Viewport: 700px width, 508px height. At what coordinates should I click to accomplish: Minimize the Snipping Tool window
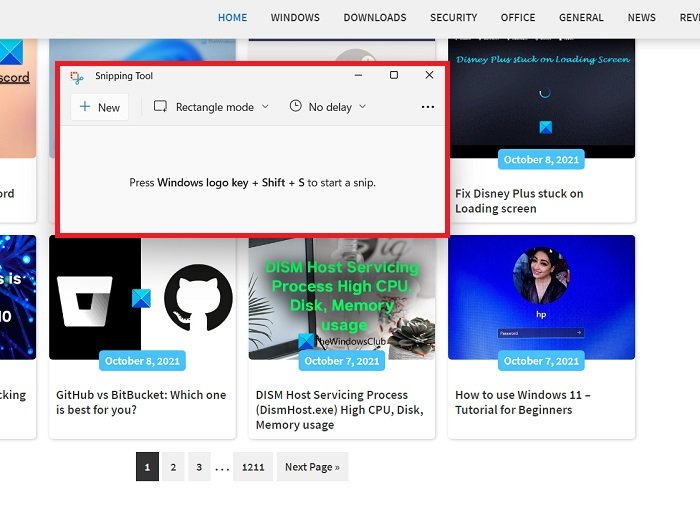pos(357,76)
